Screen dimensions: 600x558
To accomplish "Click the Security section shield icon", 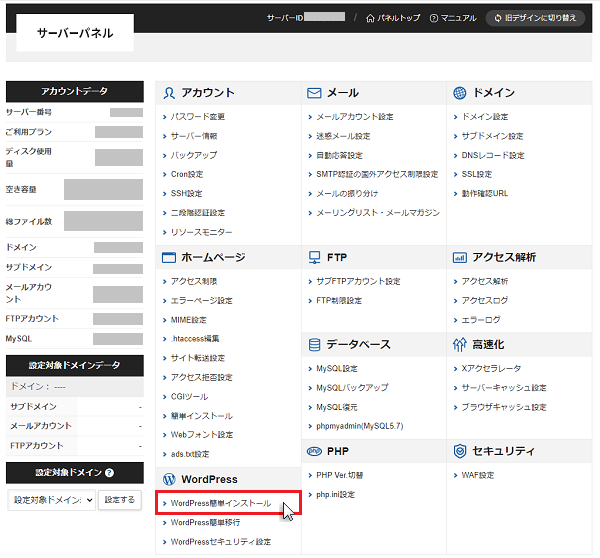I will click(459, 451).
